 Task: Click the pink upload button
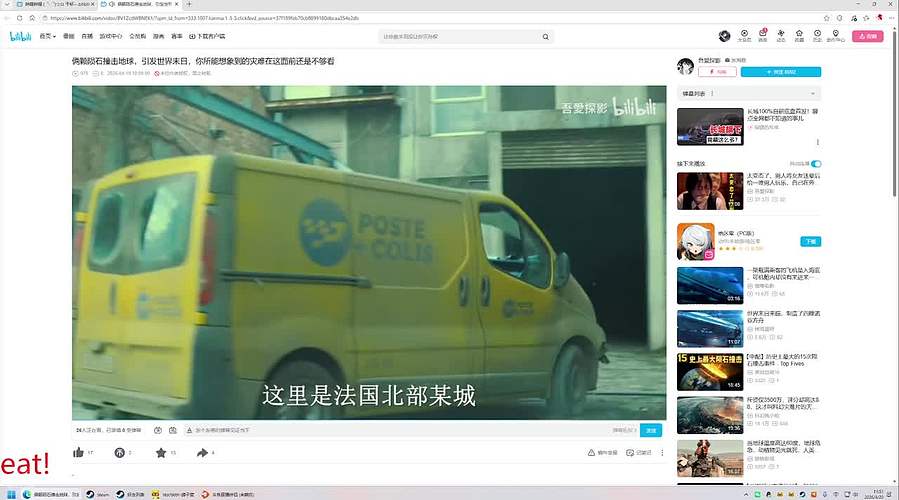point(867,36)
